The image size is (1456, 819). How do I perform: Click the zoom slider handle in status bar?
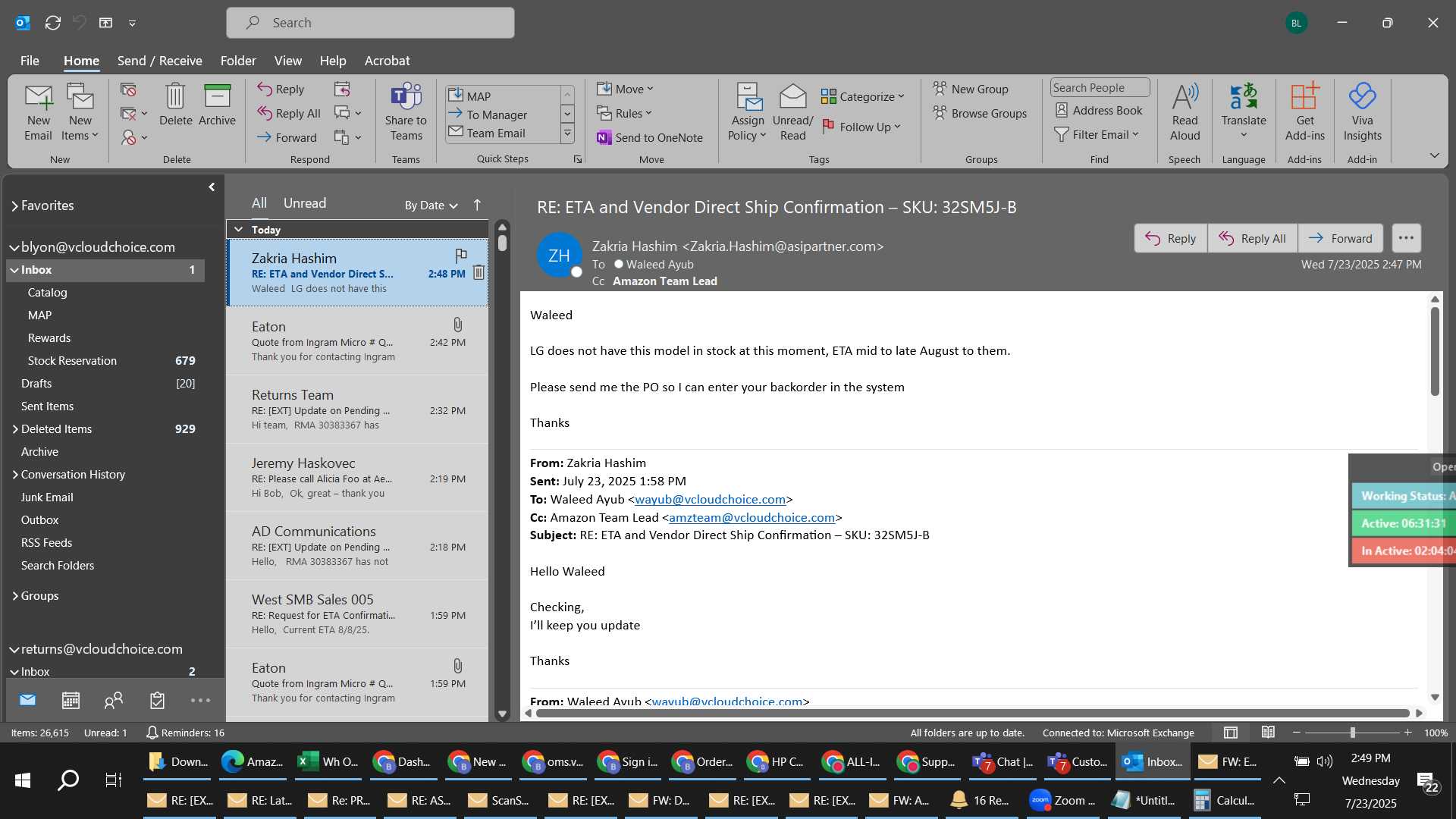[1352, 733]
